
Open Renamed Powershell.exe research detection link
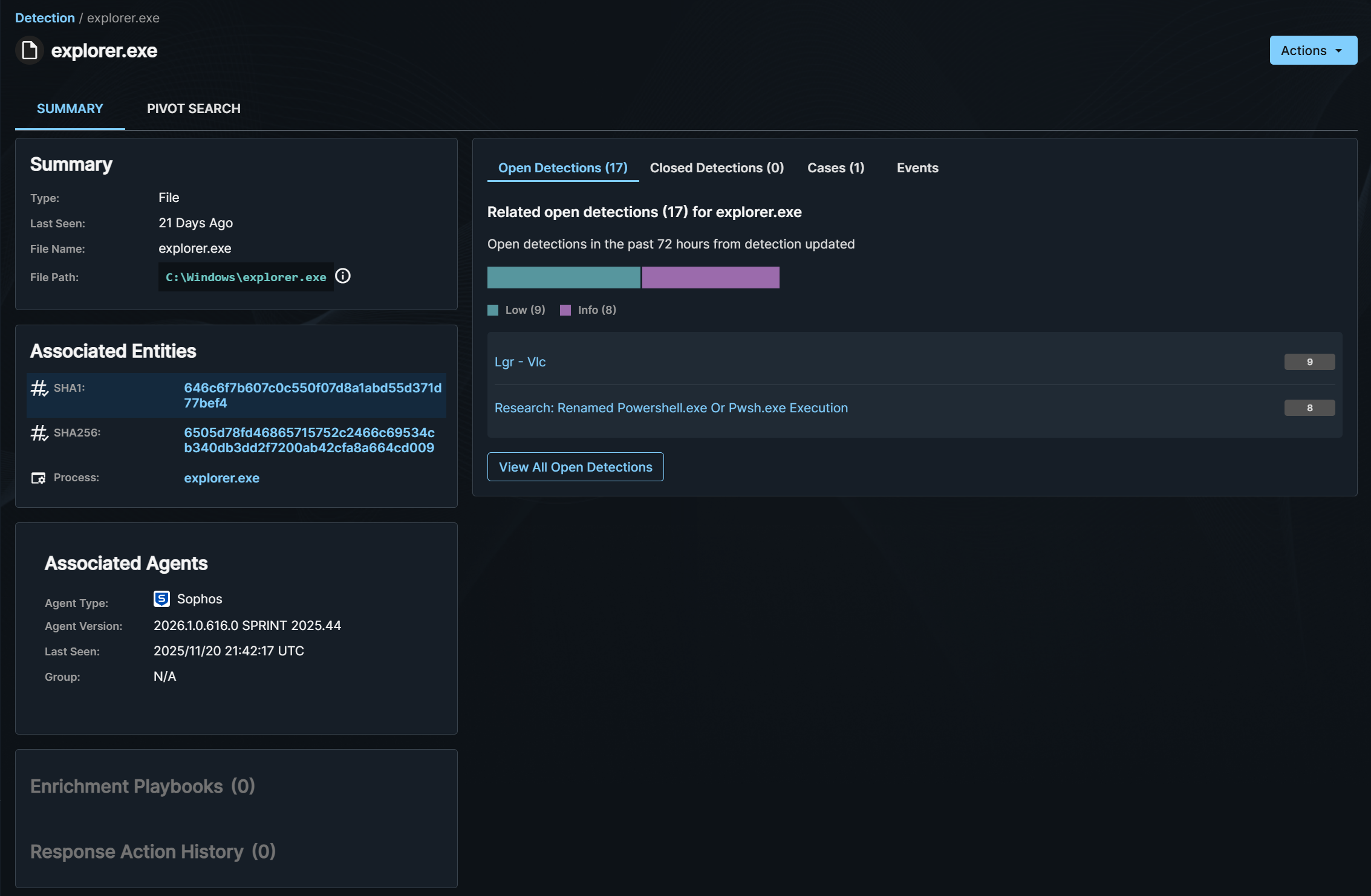671,408
